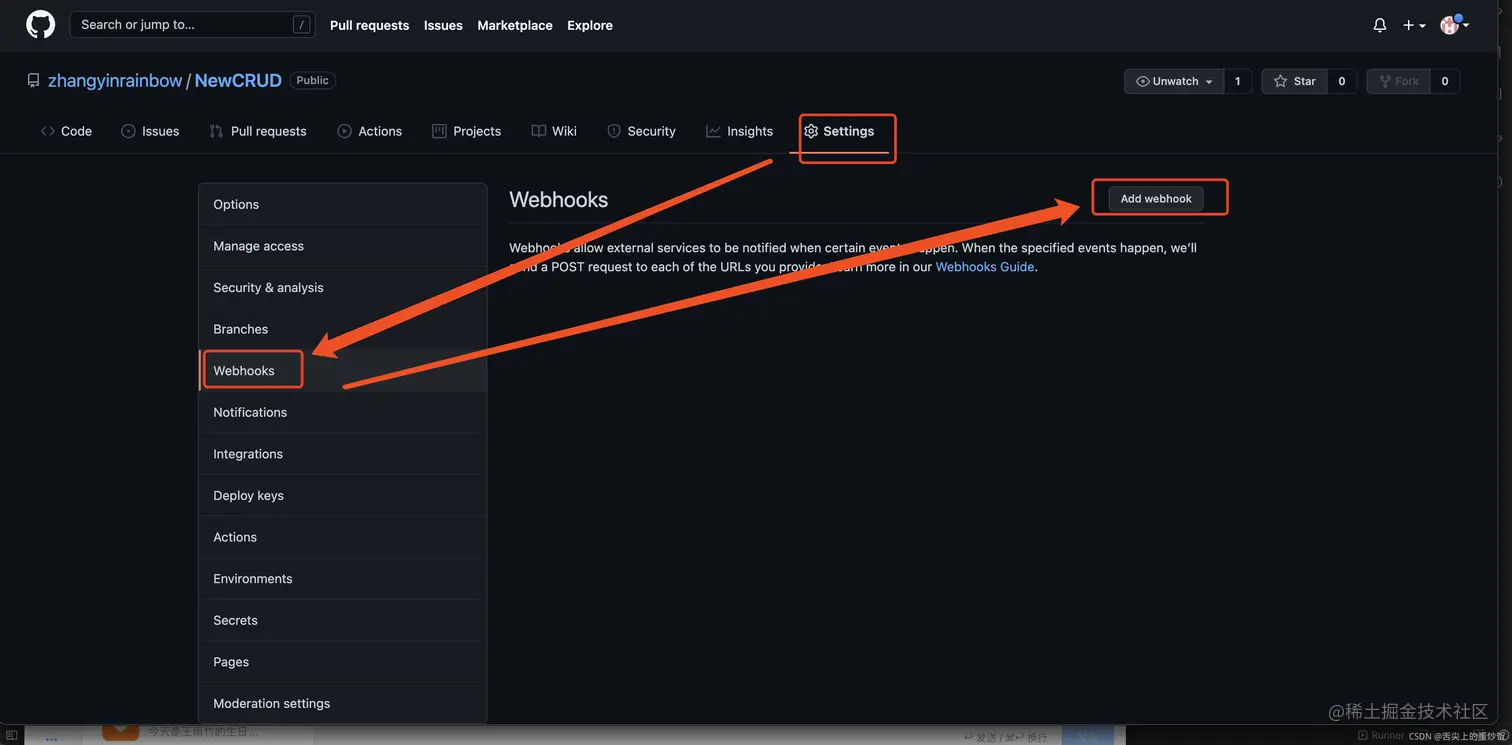Click the Star button label

click(x=1304, y=81)
